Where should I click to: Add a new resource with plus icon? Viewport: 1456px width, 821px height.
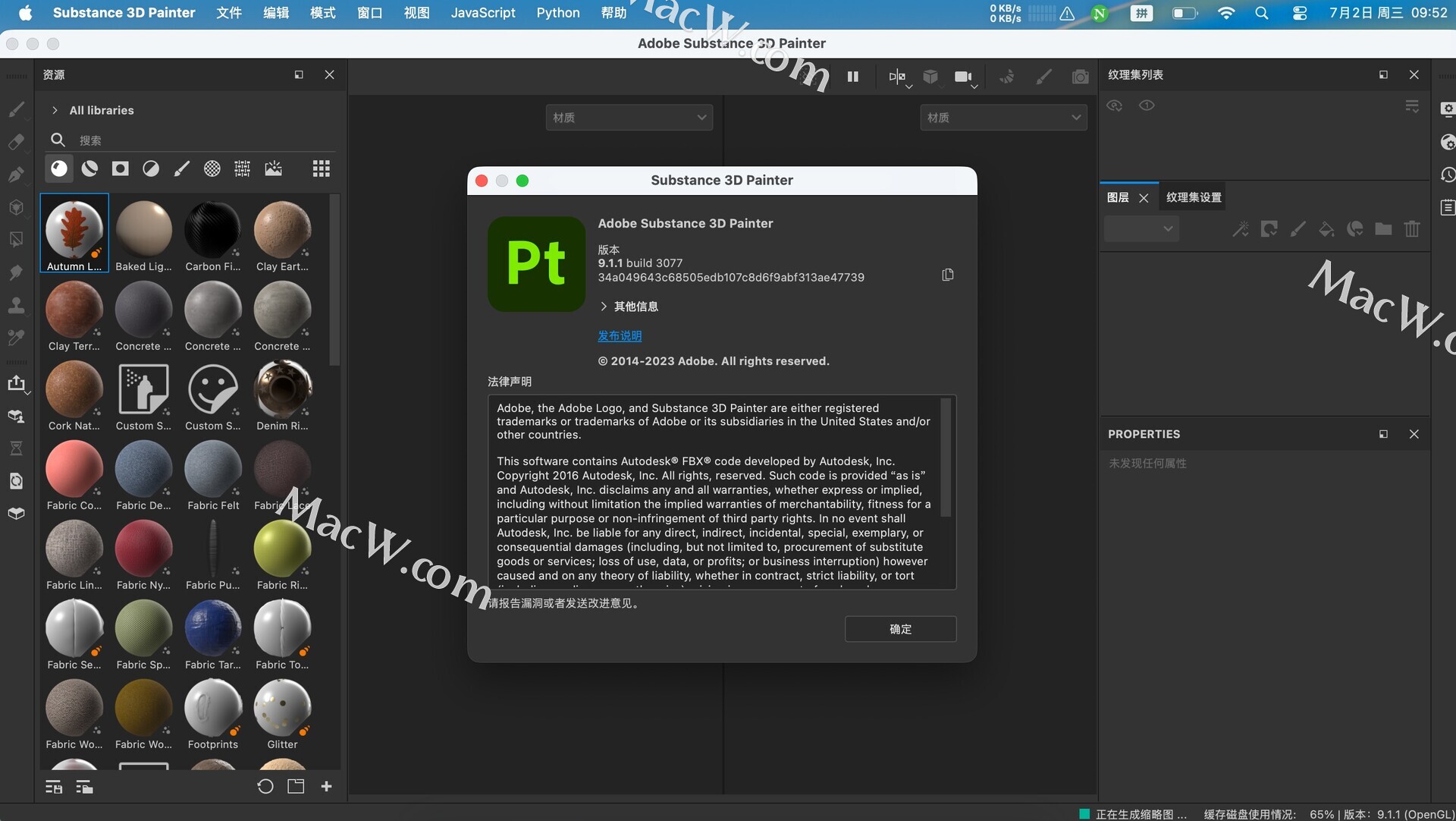tap(327, 787)
